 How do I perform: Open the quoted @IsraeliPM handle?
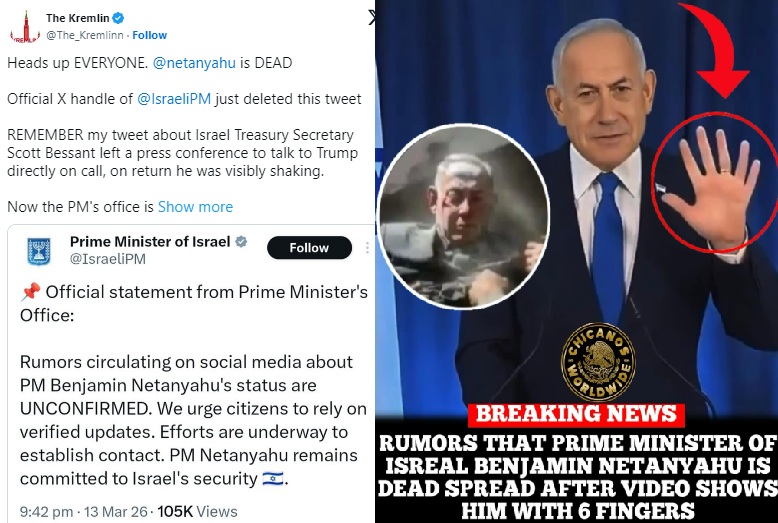108,259
